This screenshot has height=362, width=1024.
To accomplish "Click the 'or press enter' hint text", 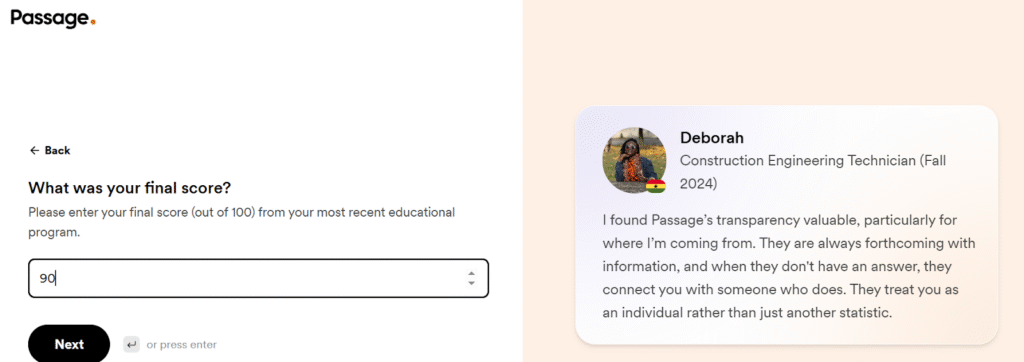I will [x=182, y=344].
